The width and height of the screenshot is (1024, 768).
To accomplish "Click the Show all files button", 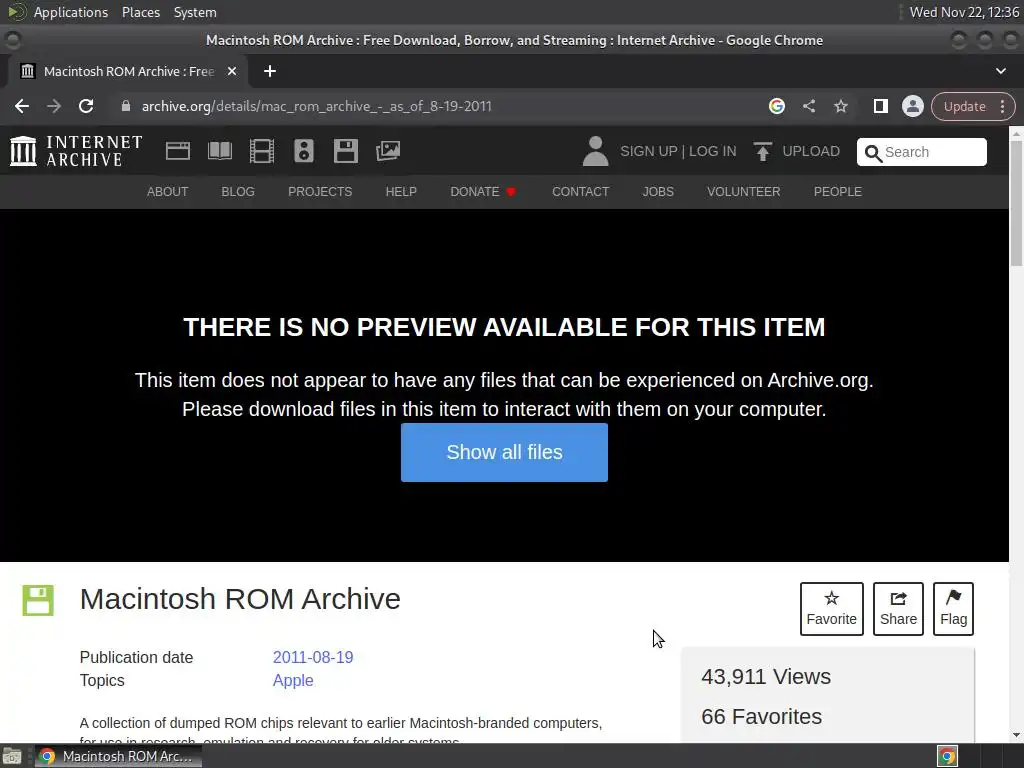I will coord(504,452).
